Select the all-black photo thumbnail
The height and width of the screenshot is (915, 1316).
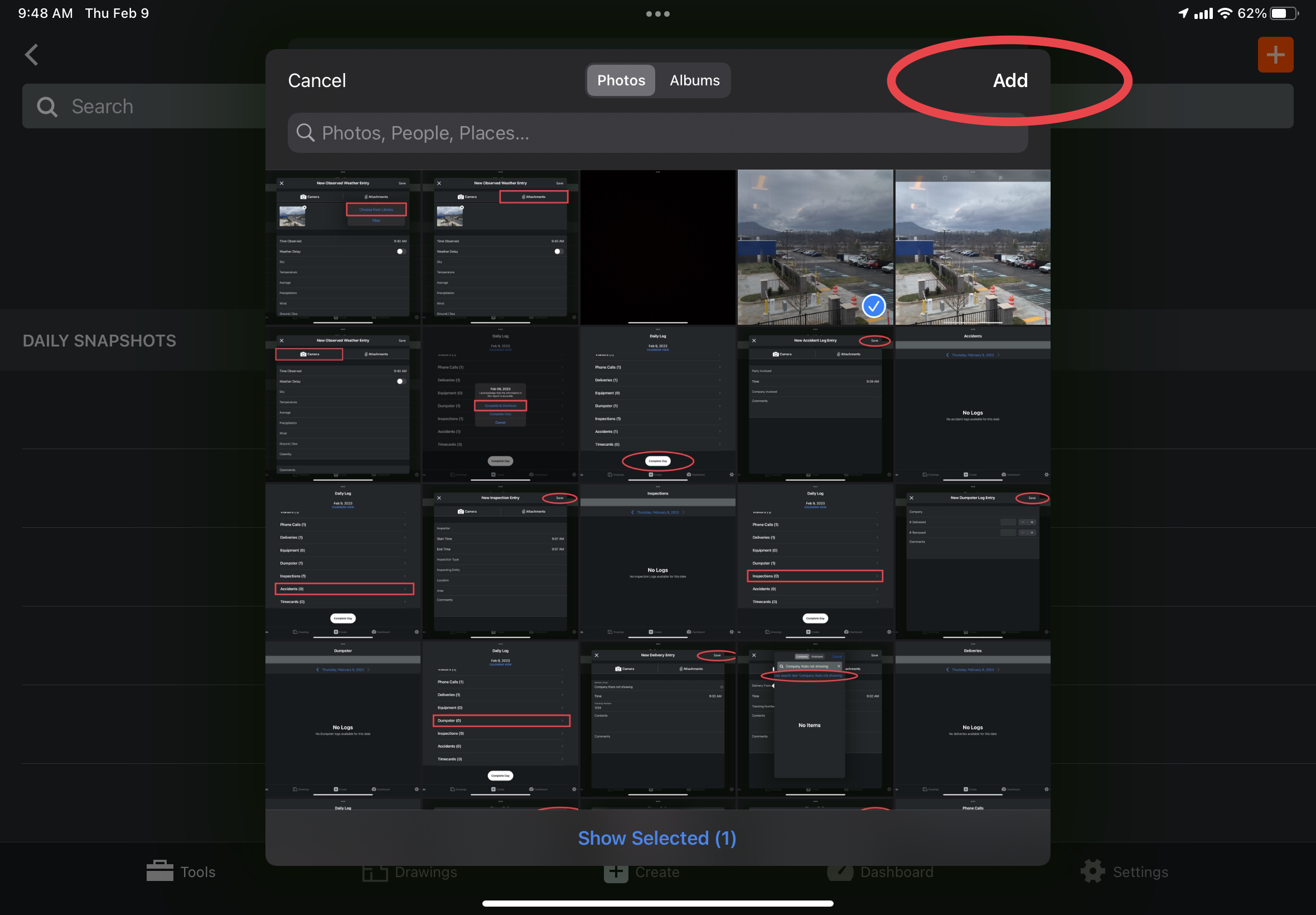(657, 247)
